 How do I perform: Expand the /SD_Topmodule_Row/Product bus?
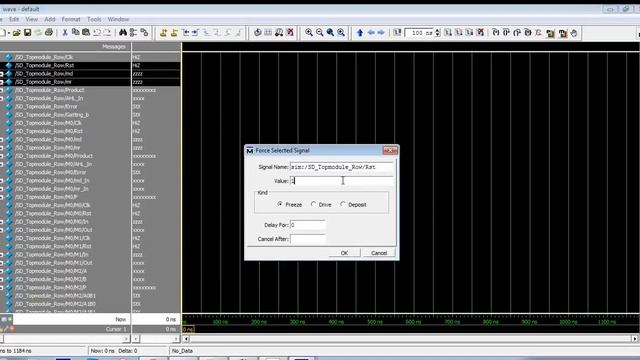(2, 90)
